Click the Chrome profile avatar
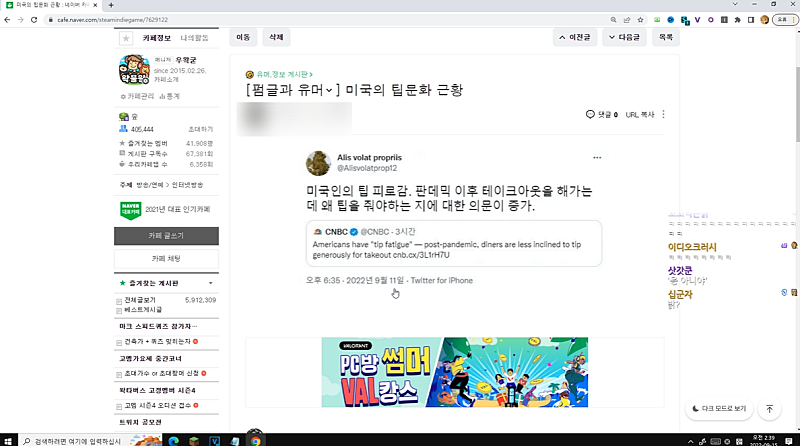This screenshot has height=446, width=800. pyautogui.click(x=764, y=19)
